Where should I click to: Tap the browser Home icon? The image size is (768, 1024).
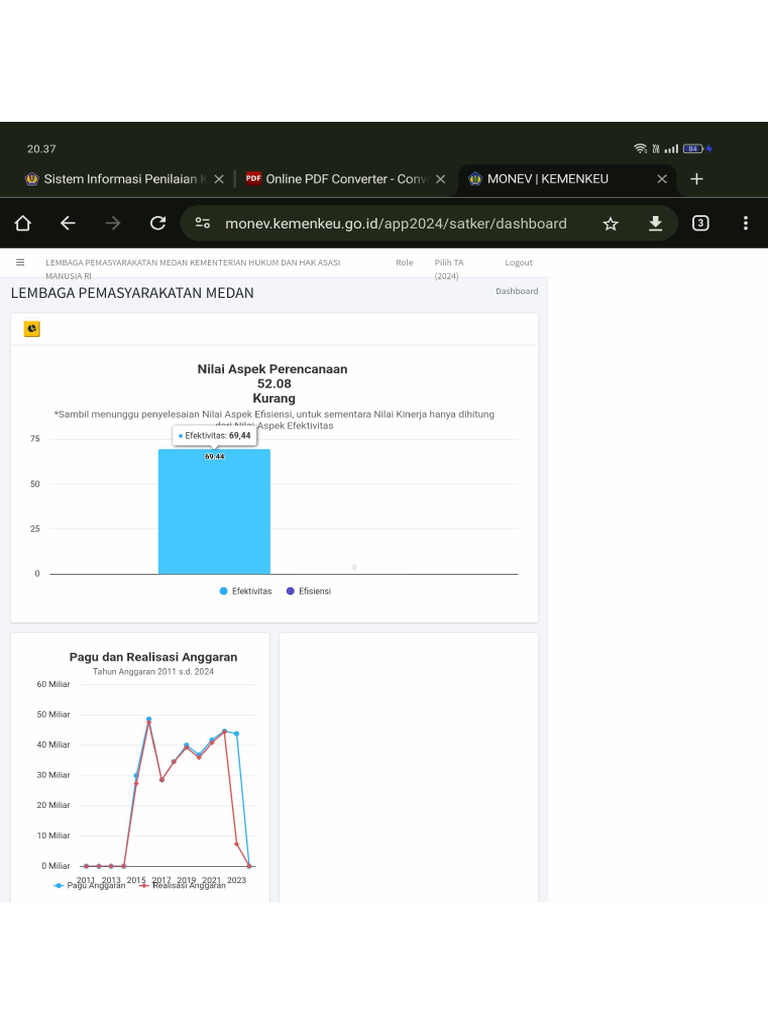[x=23, y=224]
